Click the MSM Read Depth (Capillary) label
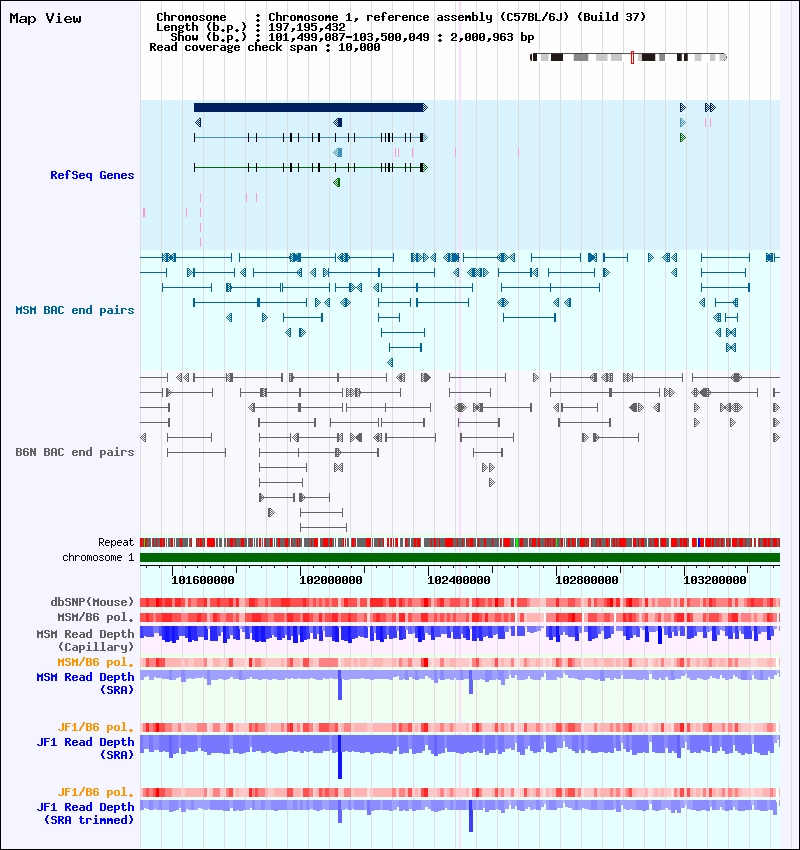 tap(85, 640)
